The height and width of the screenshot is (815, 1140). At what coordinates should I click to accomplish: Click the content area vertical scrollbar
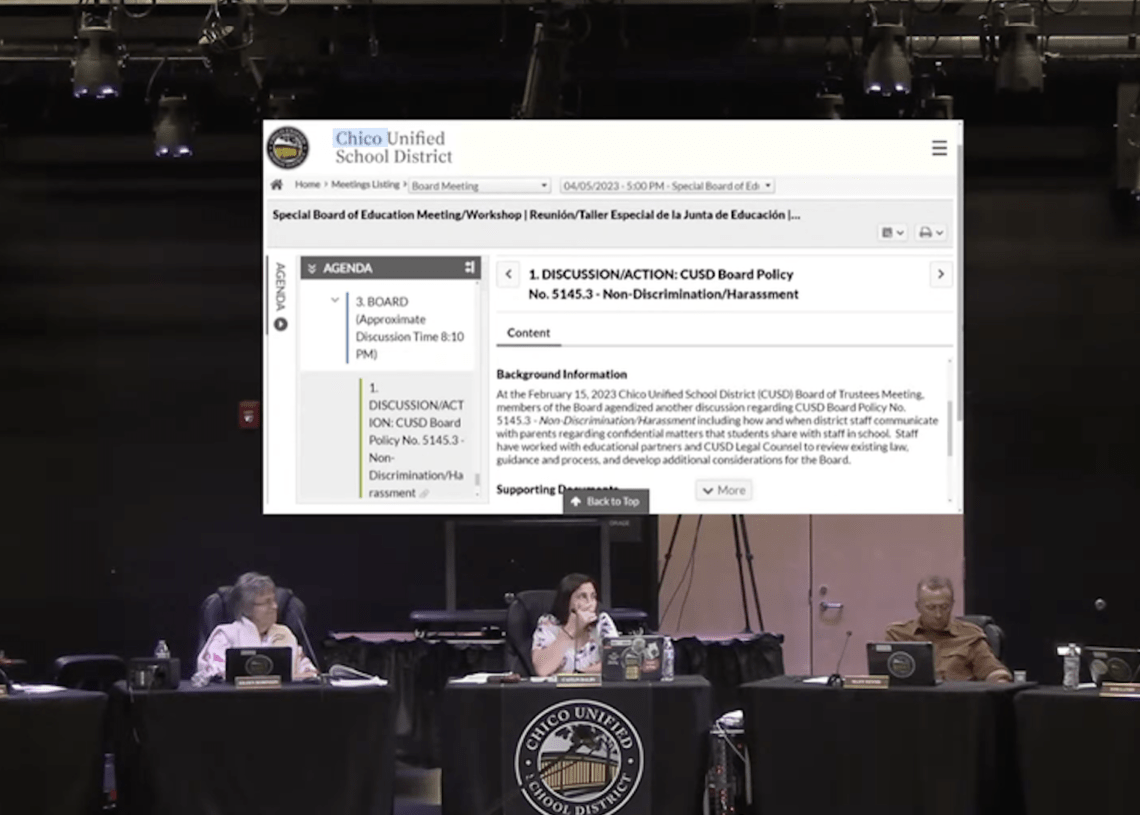pyautogui.click(x=950, y=427)
